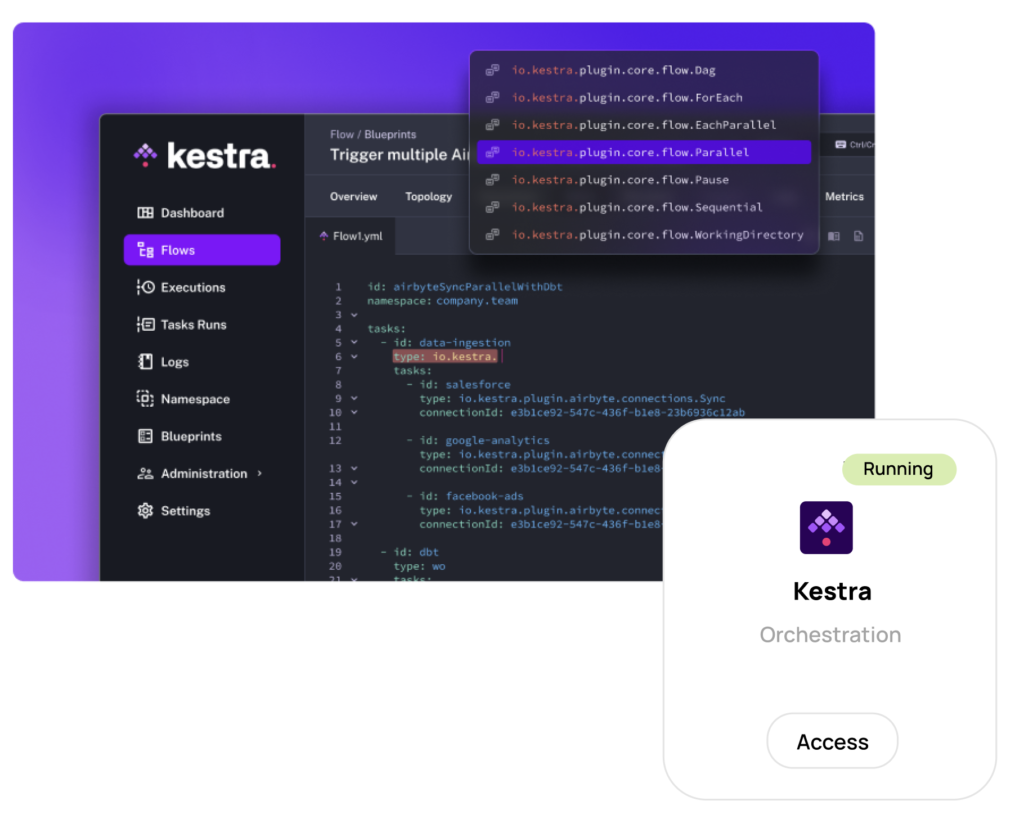Image resolution: width=1024 pixels, height=819 pixels.
Task: Expand the Administration submenu chevron
Action: click(260, 473)
